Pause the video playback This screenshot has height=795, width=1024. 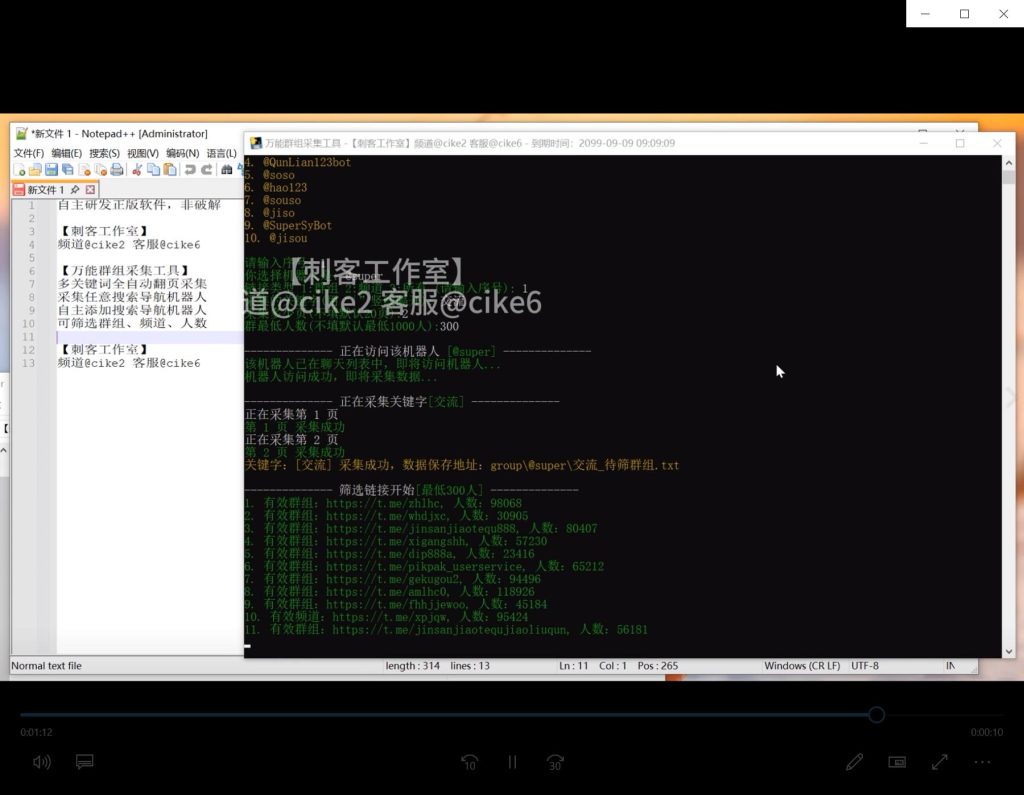pos(512,761)
